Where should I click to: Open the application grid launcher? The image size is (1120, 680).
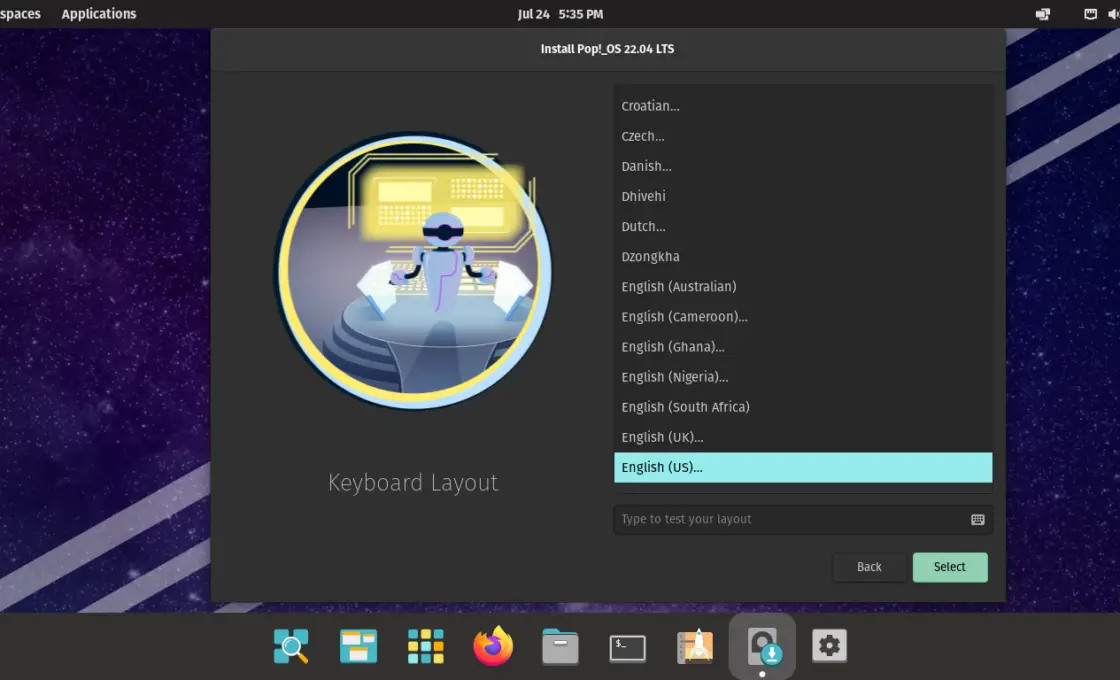click(x=425, y=646)
